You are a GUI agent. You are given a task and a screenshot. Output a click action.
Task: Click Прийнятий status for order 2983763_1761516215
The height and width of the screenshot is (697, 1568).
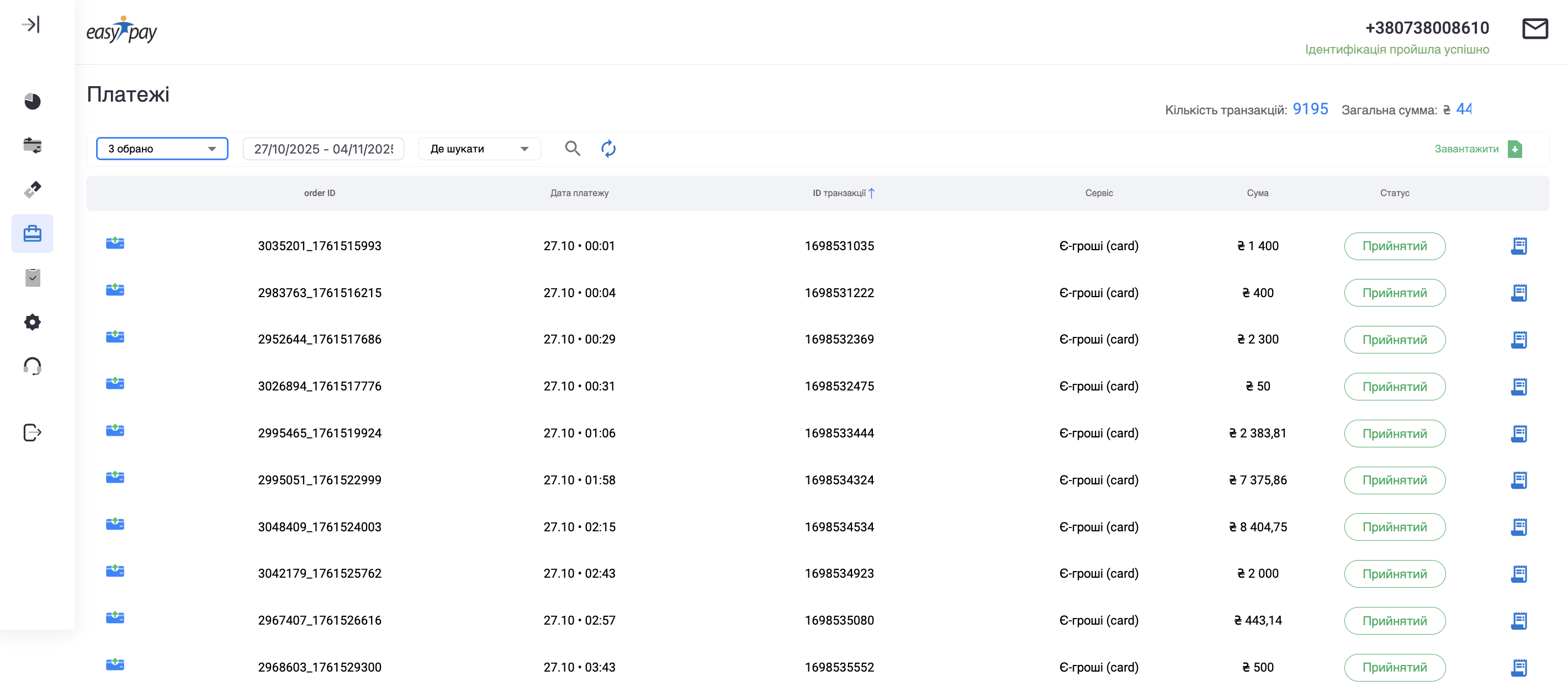1394,293
